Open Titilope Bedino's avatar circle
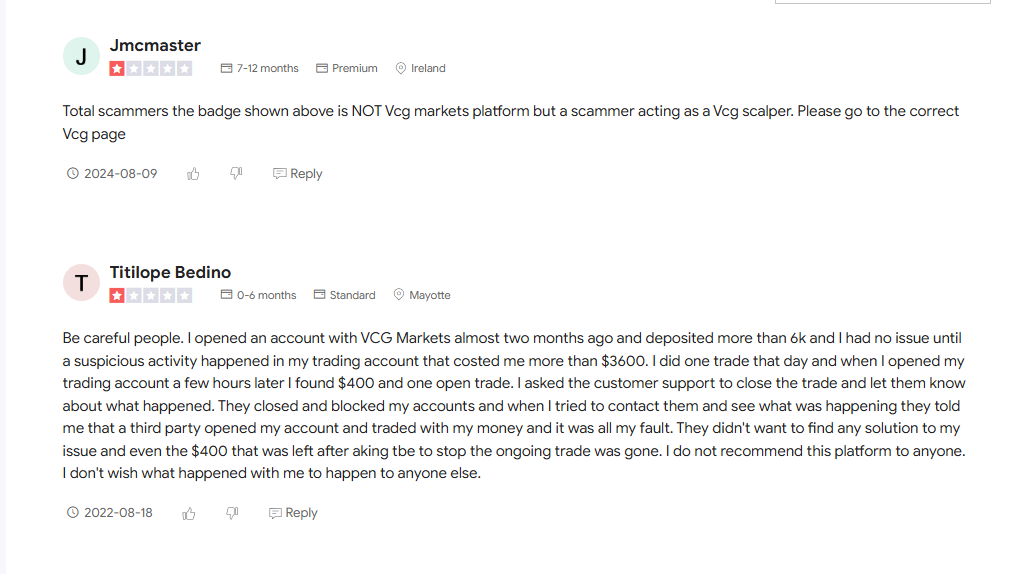The height and width of the screenshot is (574, 1011). [81, 282]
